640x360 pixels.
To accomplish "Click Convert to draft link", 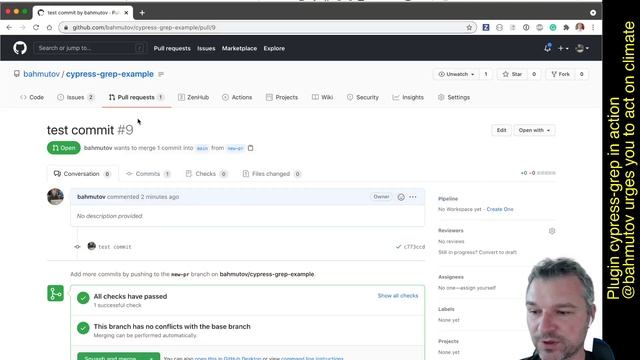I will [498, 252].
